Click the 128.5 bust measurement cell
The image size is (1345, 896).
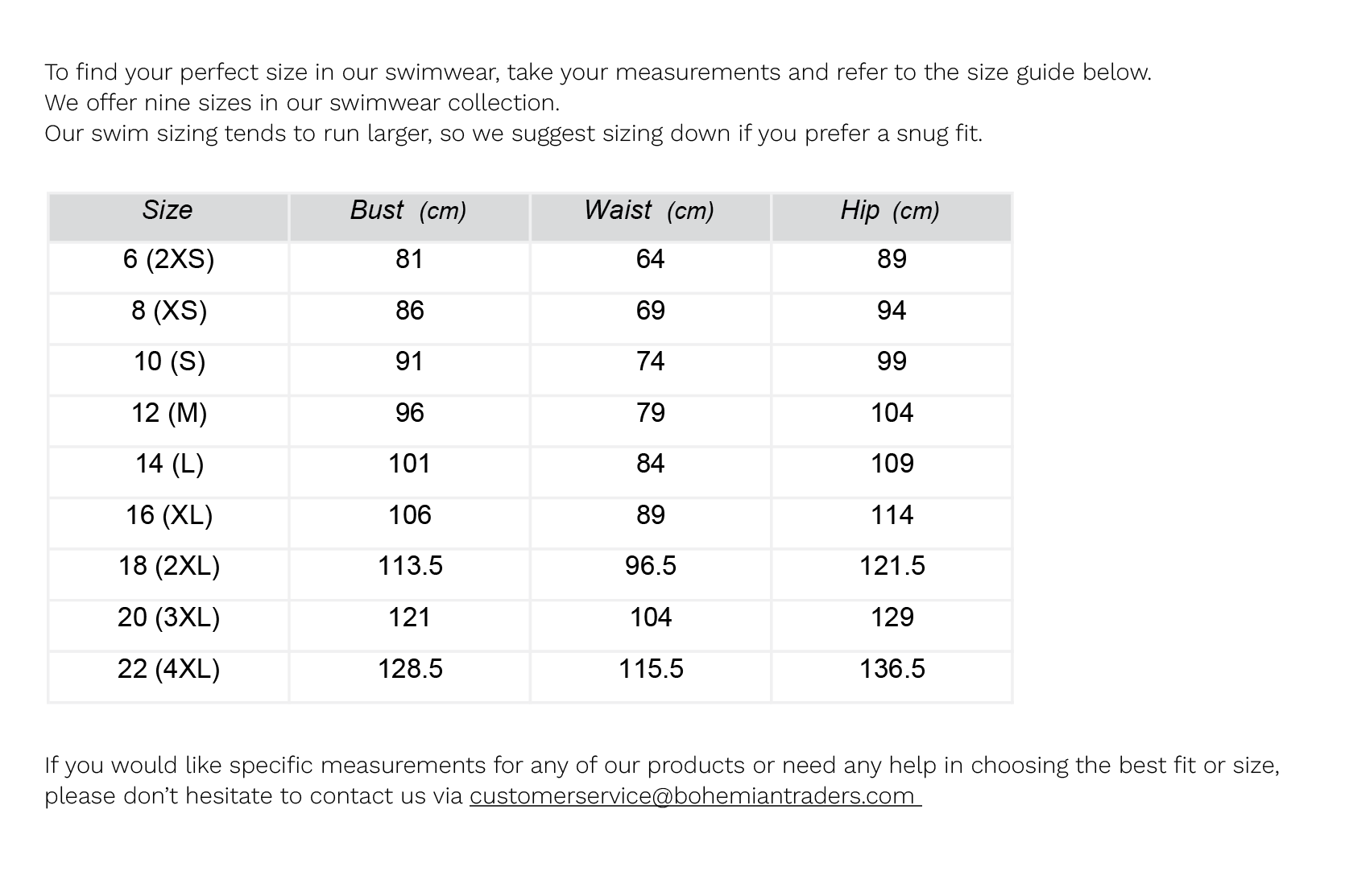tap(410, 669)
